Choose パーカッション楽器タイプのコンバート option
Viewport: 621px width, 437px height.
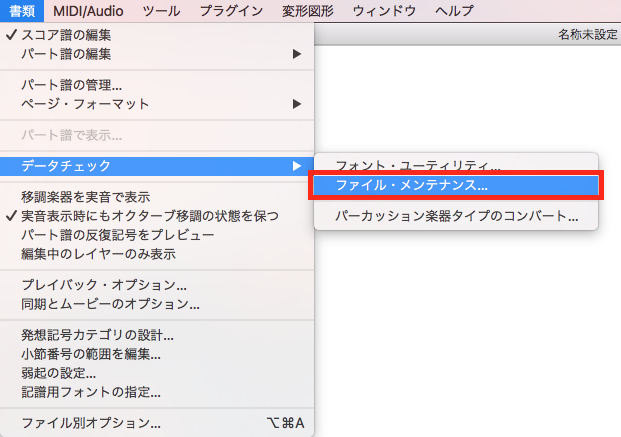pos(456,215)
